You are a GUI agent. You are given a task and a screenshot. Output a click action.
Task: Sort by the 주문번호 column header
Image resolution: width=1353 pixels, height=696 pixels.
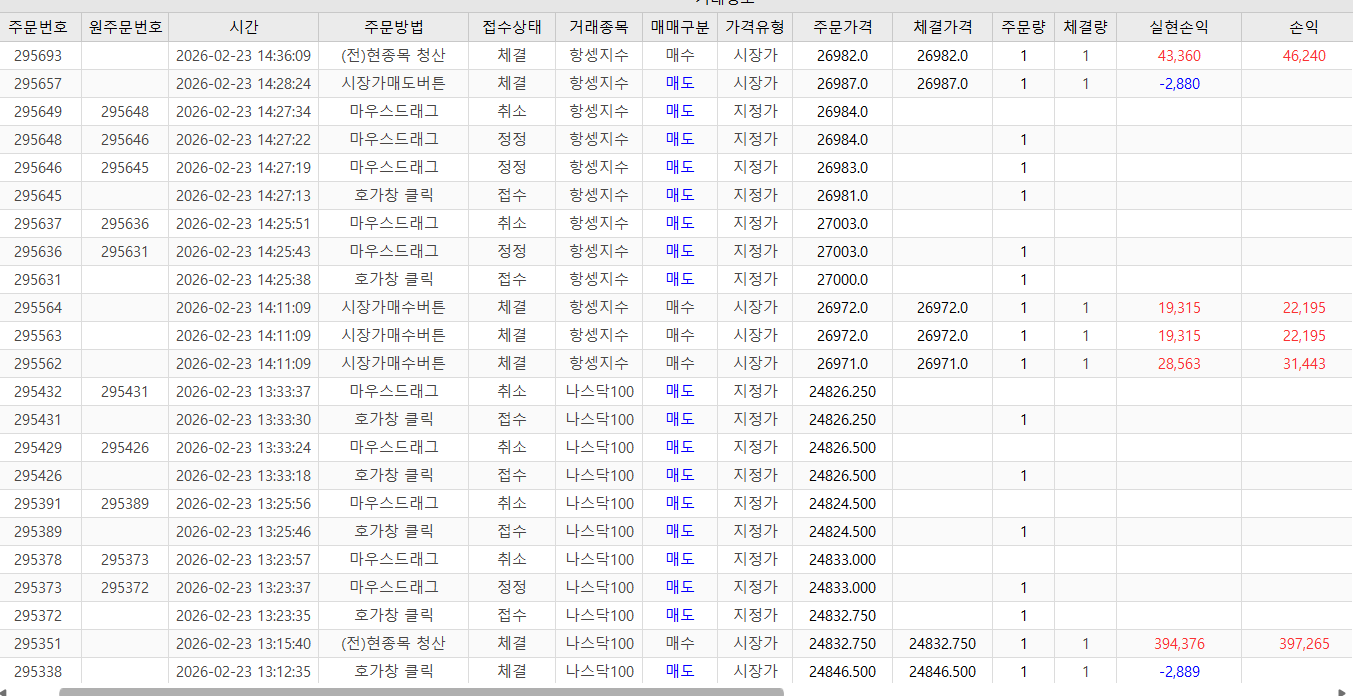(41, 27)
